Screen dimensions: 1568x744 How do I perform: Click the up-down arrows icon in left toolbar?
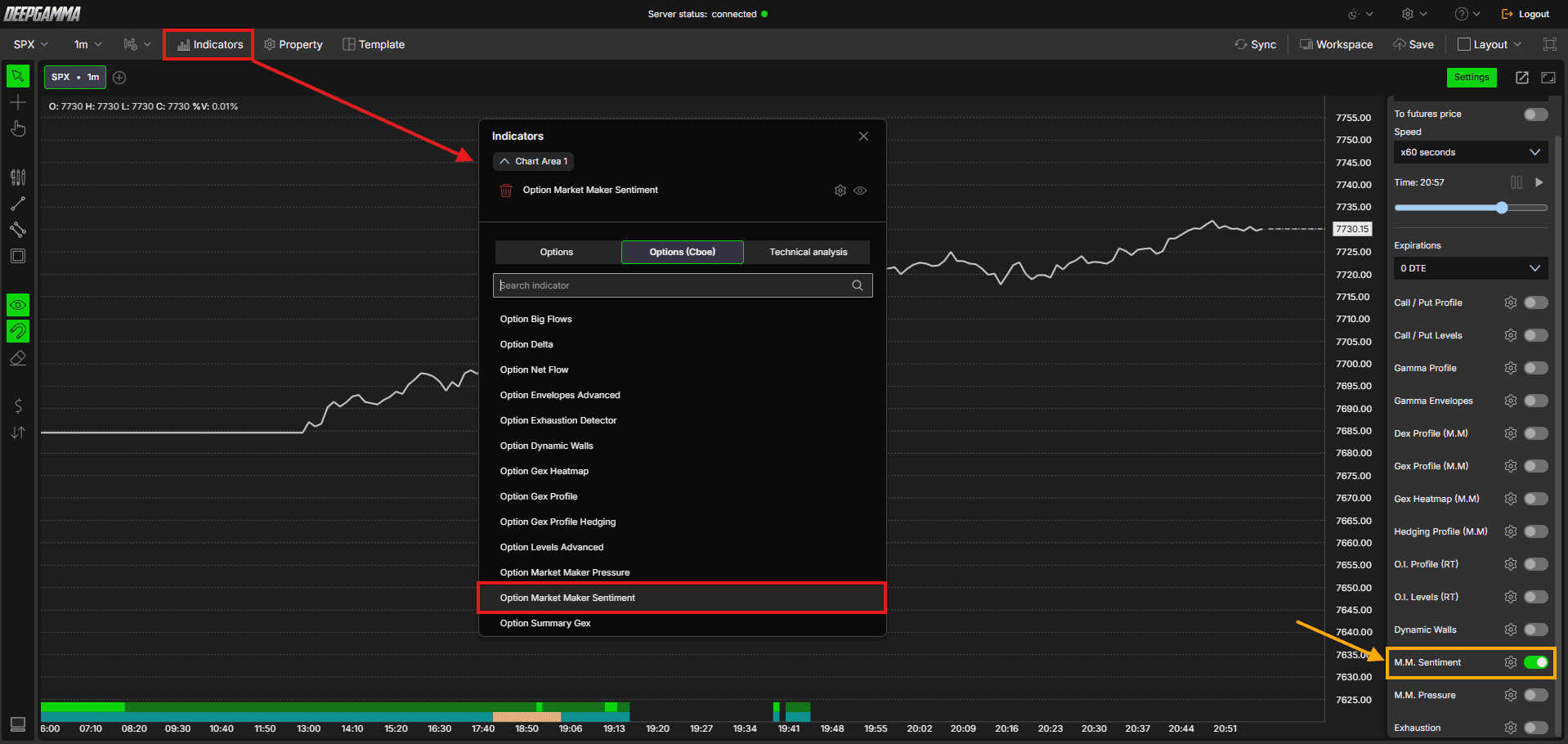coord(18,433)
